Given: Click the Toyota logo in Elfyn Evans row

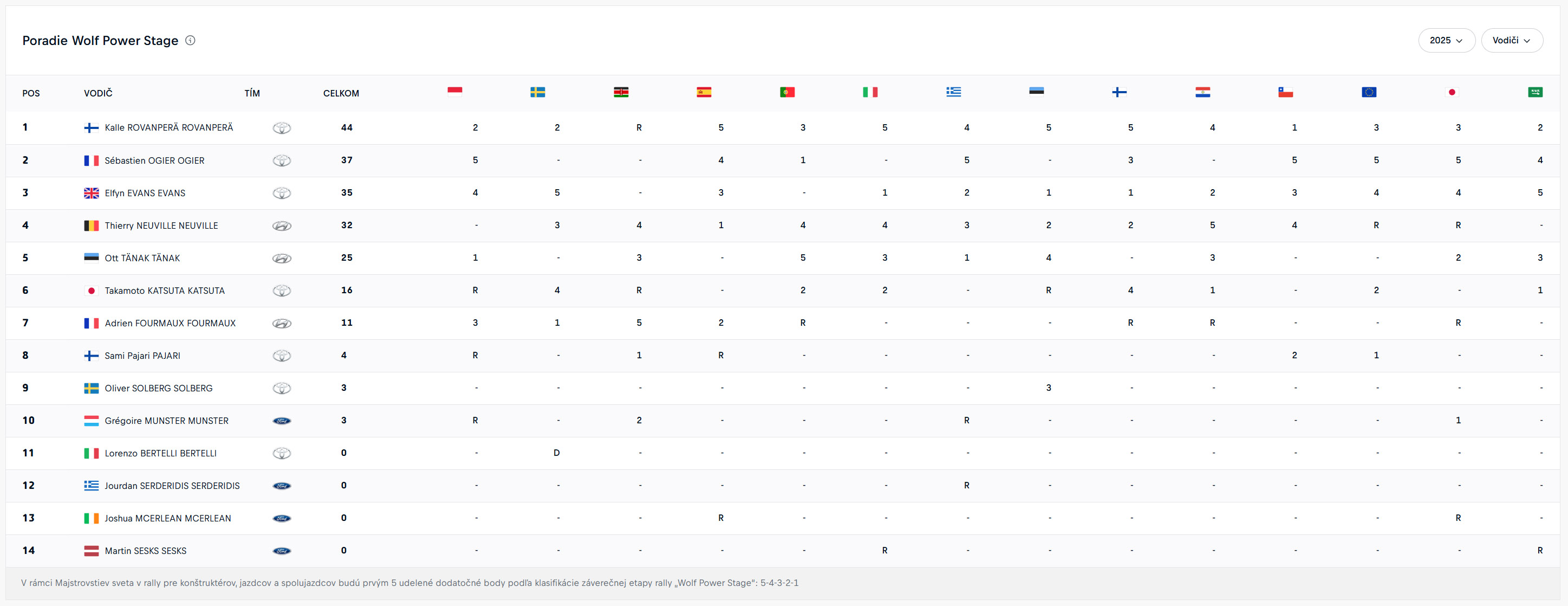Looking at the screenshot, I should pyautogui.click(x=281, y=193).
